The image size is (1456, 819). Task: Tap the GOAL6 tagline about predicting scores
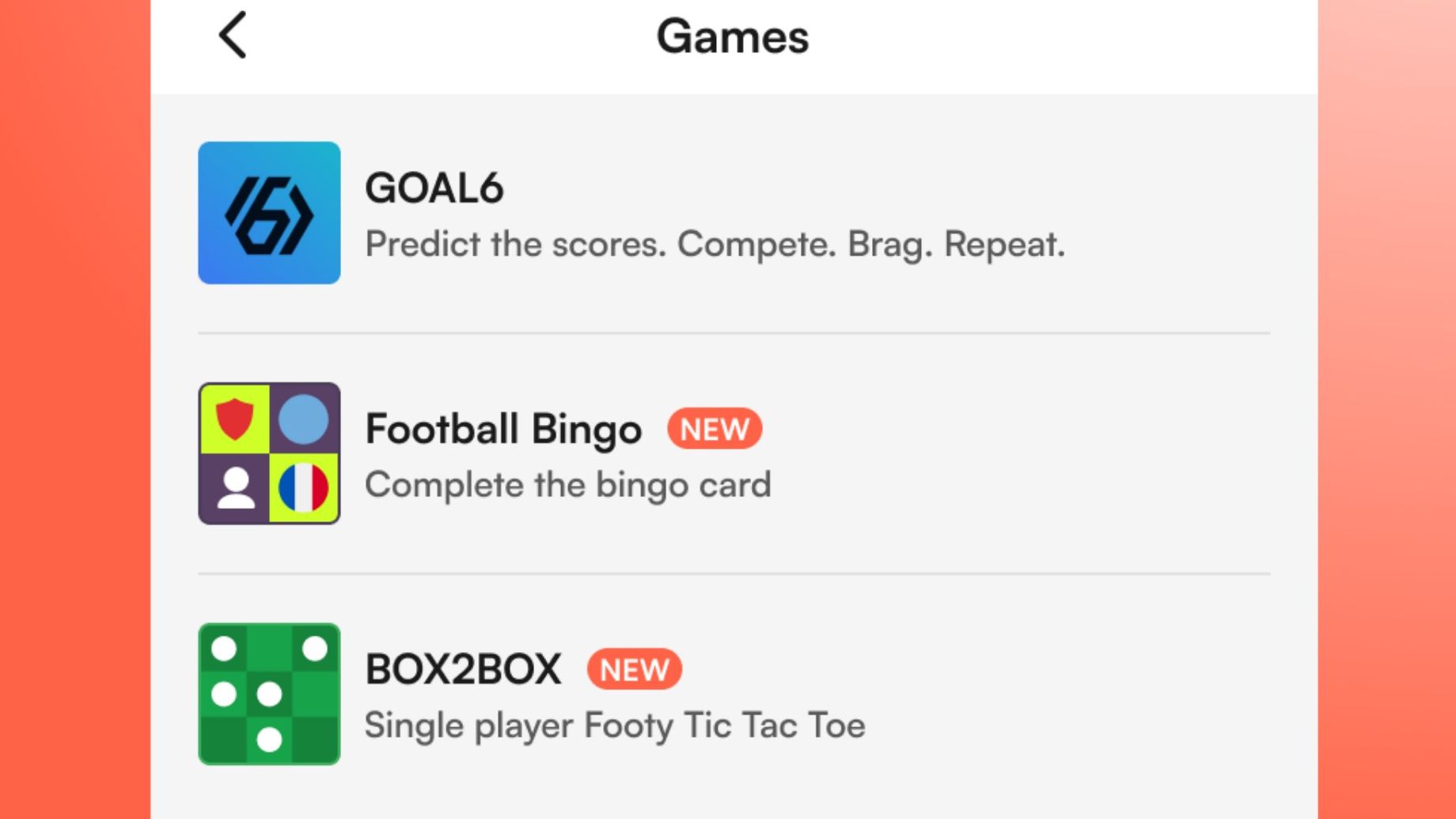tap(715, 244)
